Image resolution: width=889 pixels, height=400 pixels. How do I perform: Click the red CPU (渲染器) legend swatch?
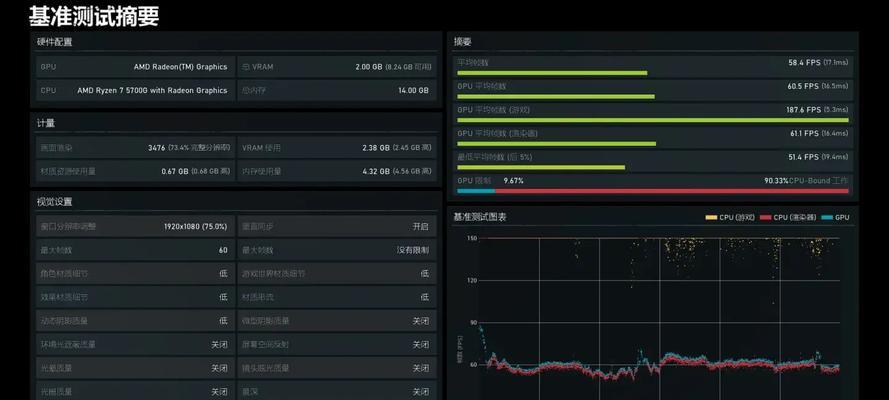(x=765, y=218)
